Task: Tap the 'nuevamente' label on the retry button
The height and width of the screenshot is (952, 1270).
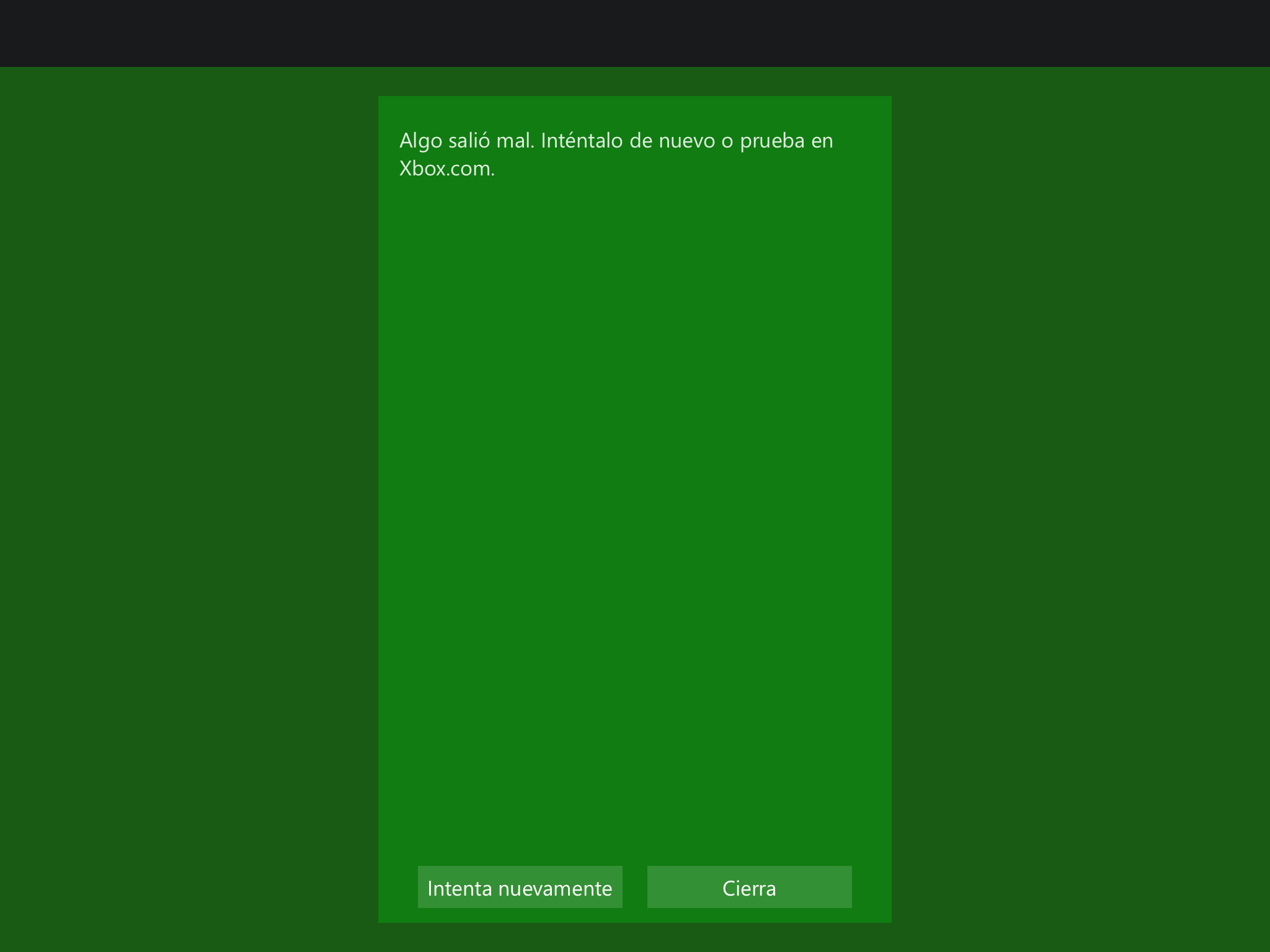Action: [x=554, y=888]
